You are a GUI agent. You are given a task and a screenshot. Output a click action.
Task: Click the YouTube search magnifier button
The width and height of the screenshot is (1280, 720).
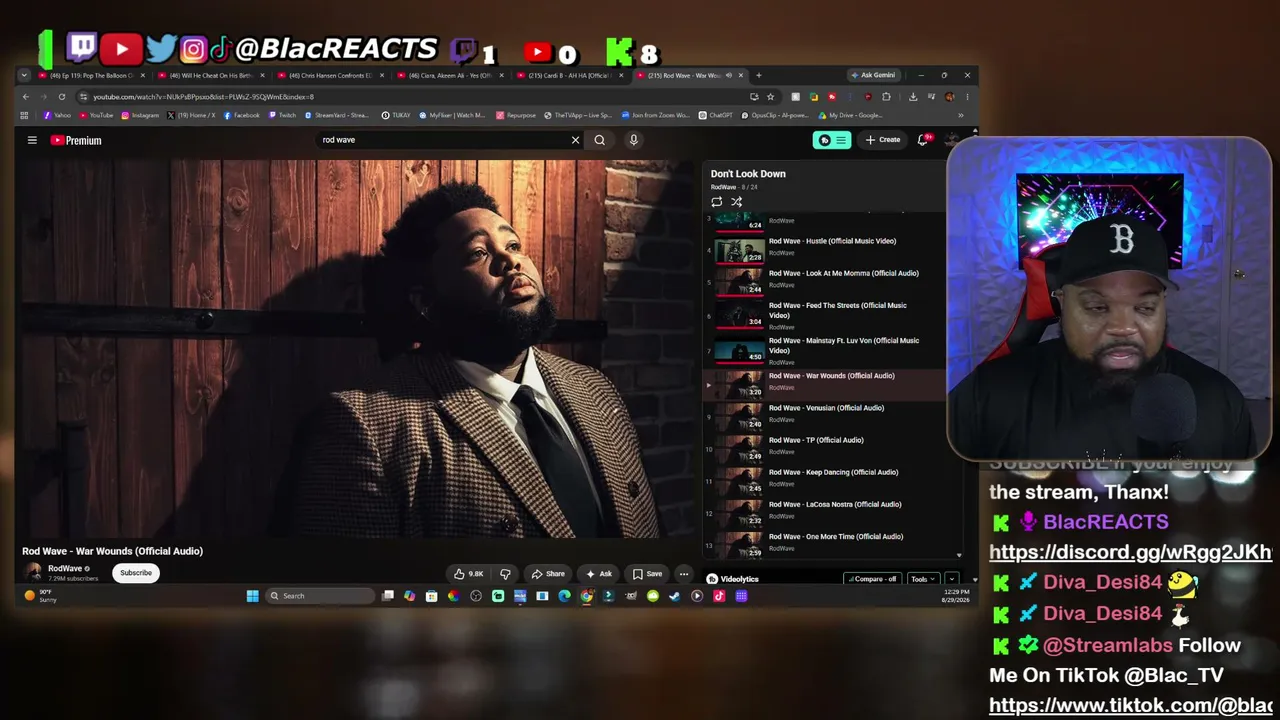pyautogui.click(x=600, y=140)
